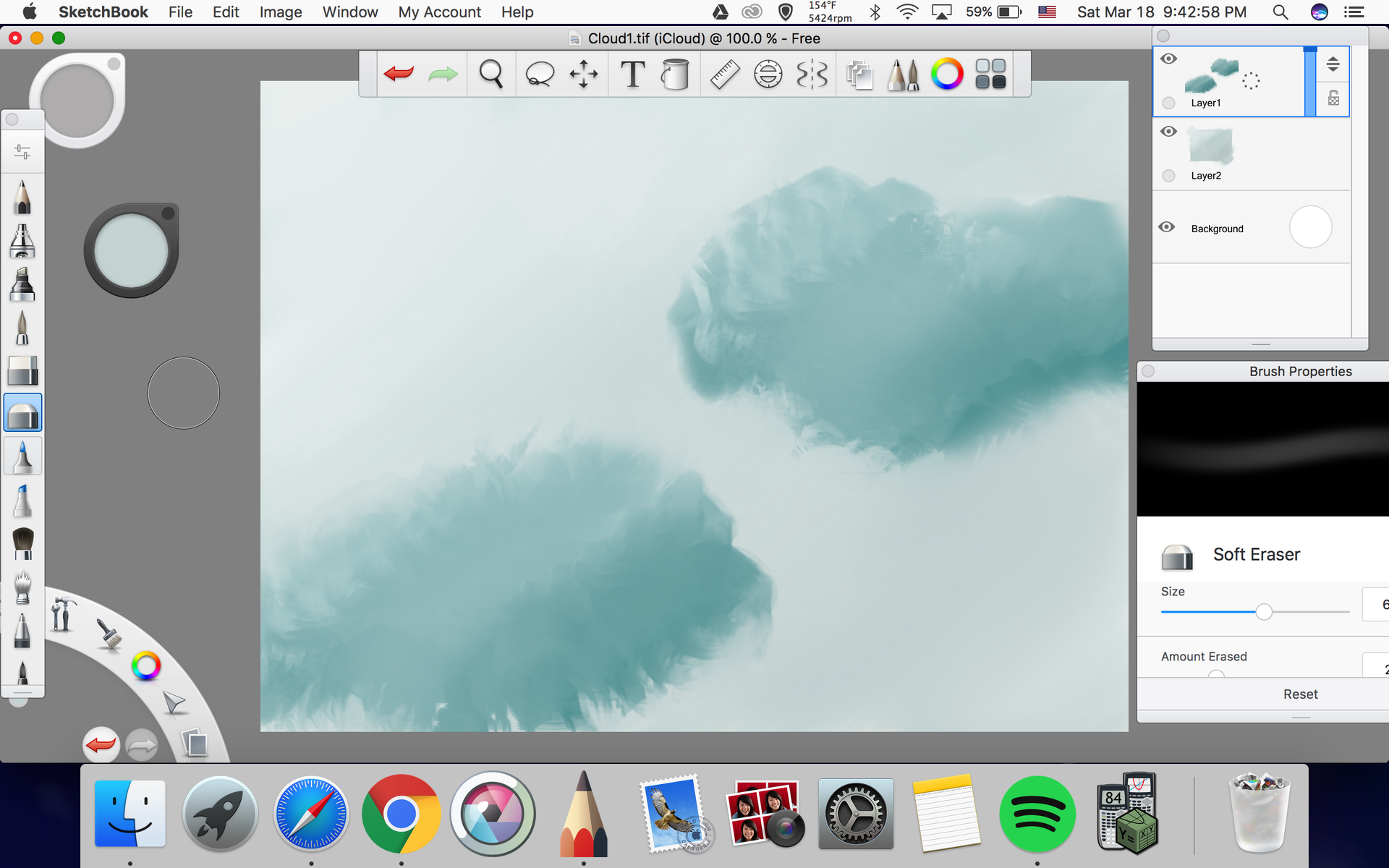Click the Size slider handle

[x=1264, y=612]
